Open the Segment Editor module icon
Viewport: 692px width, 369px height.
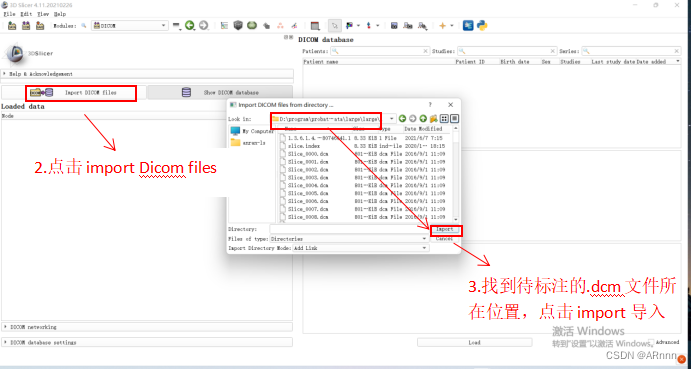coord(294,26)
